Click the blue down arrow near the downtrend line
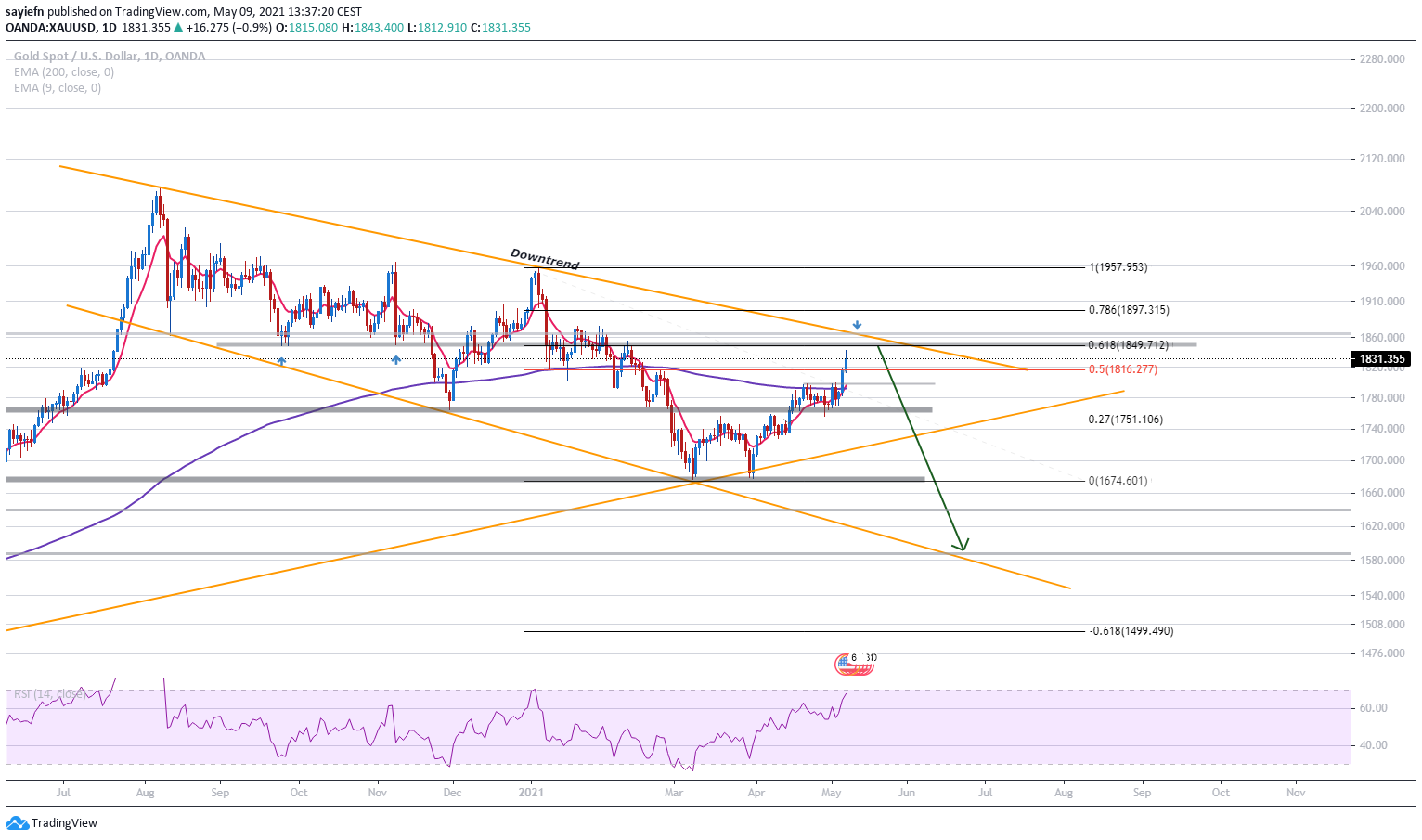1422x840 pixels. point(857,326)
